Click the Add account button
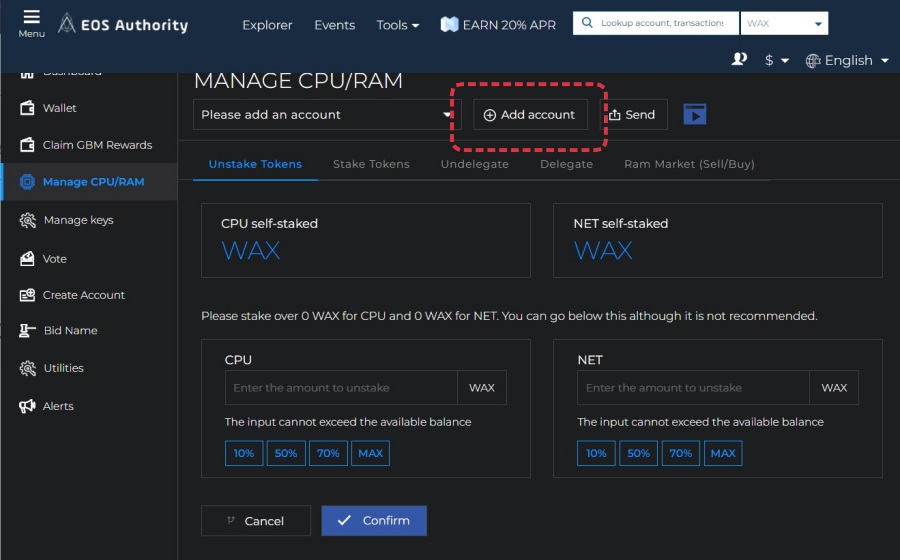 pos(530,115)
